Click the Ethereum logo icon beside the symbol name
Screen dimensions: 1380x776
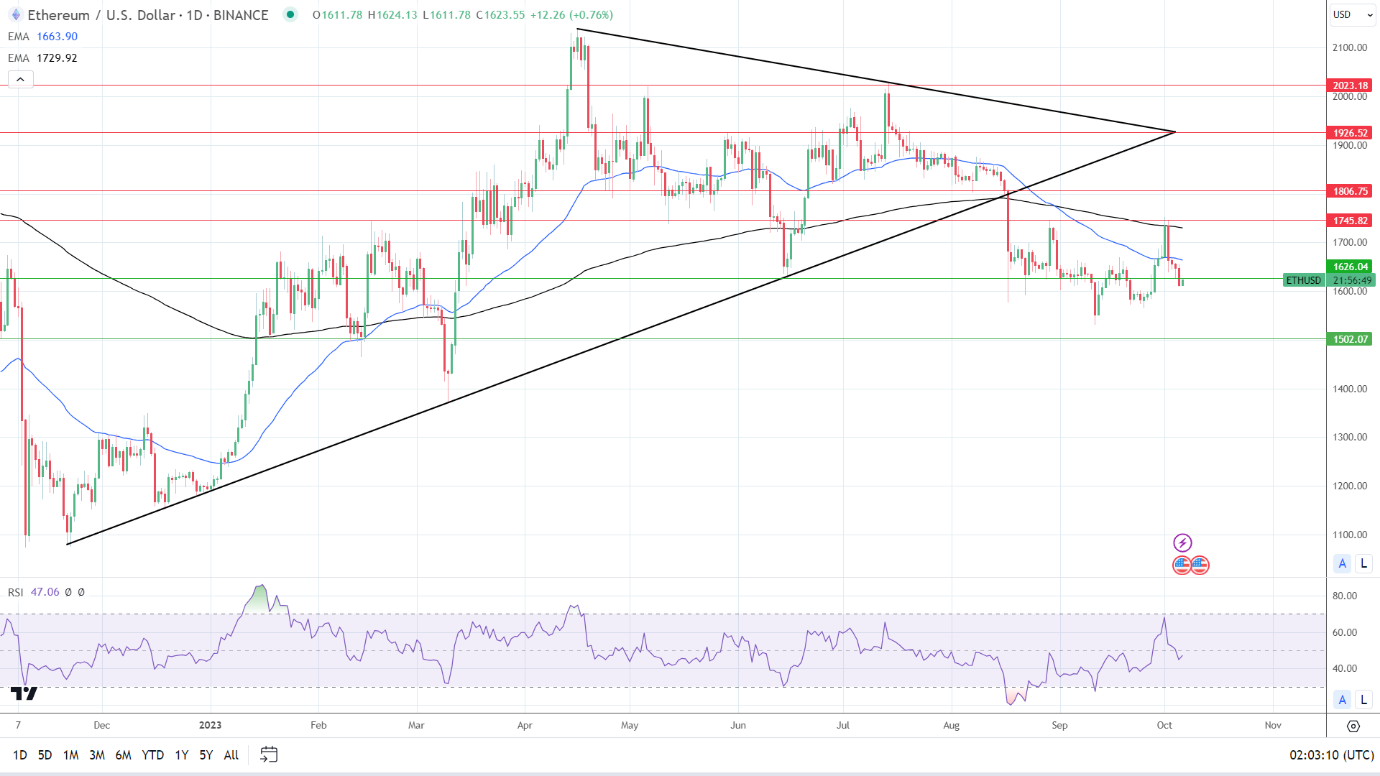(x=16, y=14)
